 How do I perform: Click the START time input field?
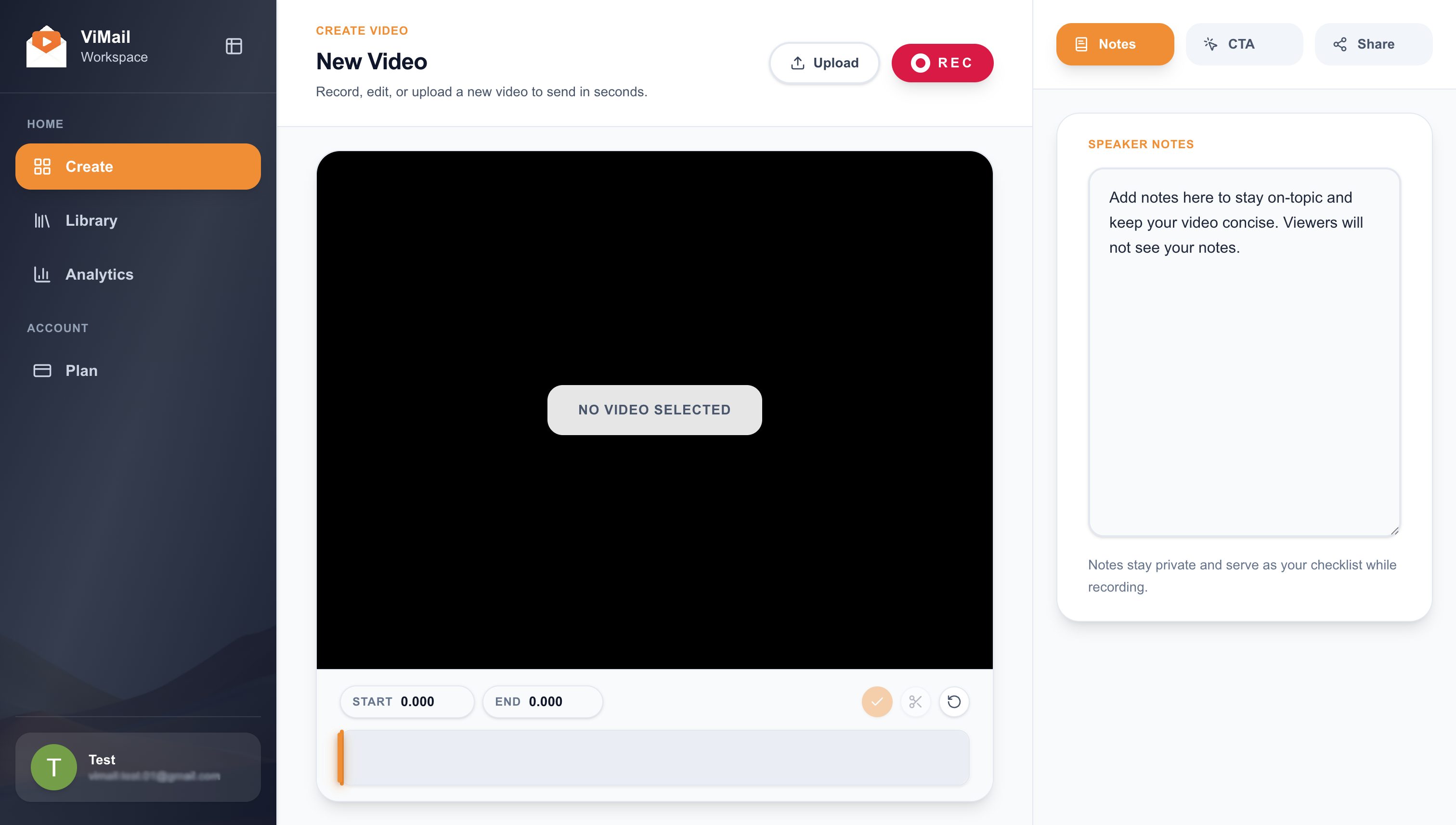coord(407,701)
